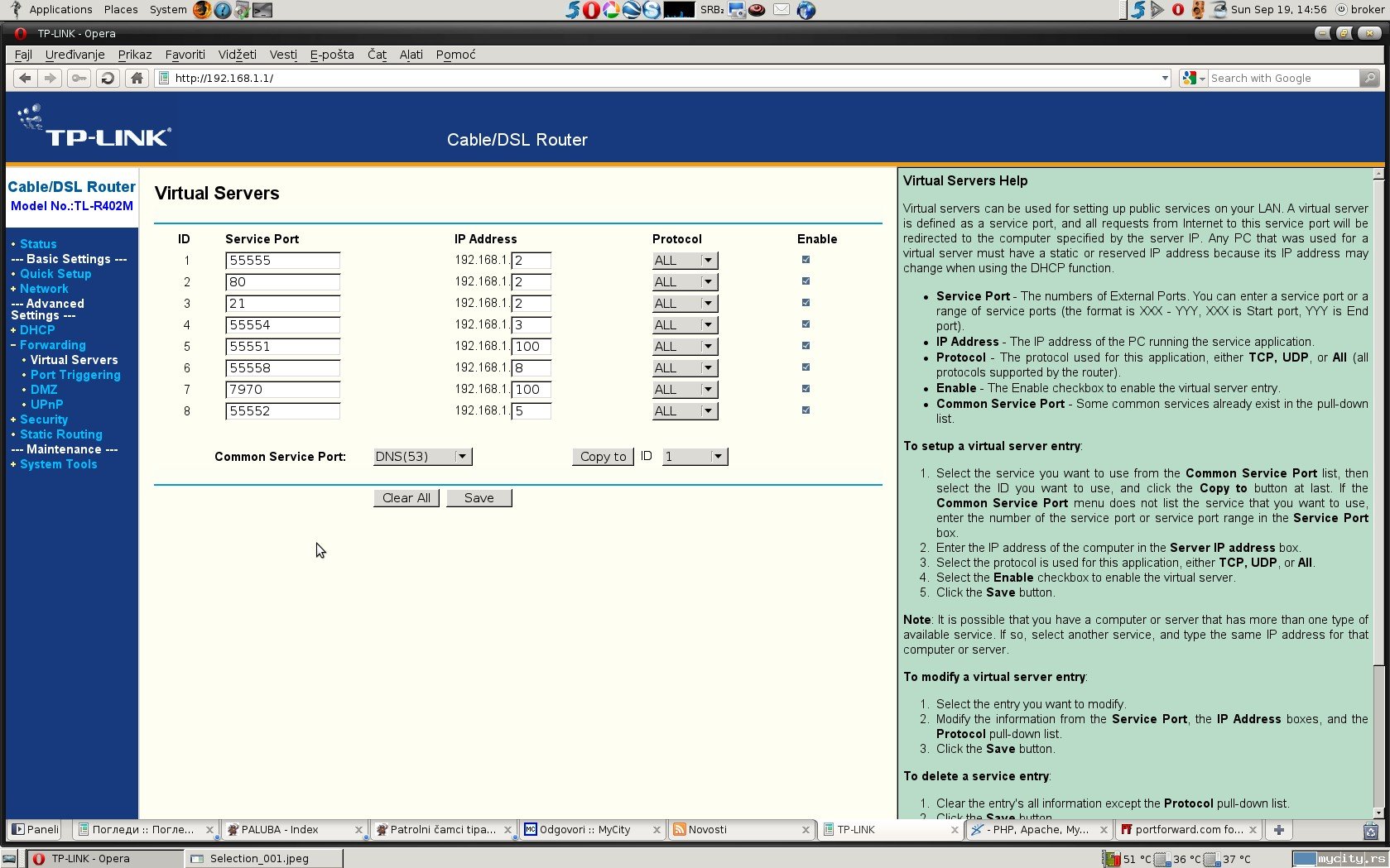Toggle Enable checkbox for port 55552
1390x868 pixels.
806,410
